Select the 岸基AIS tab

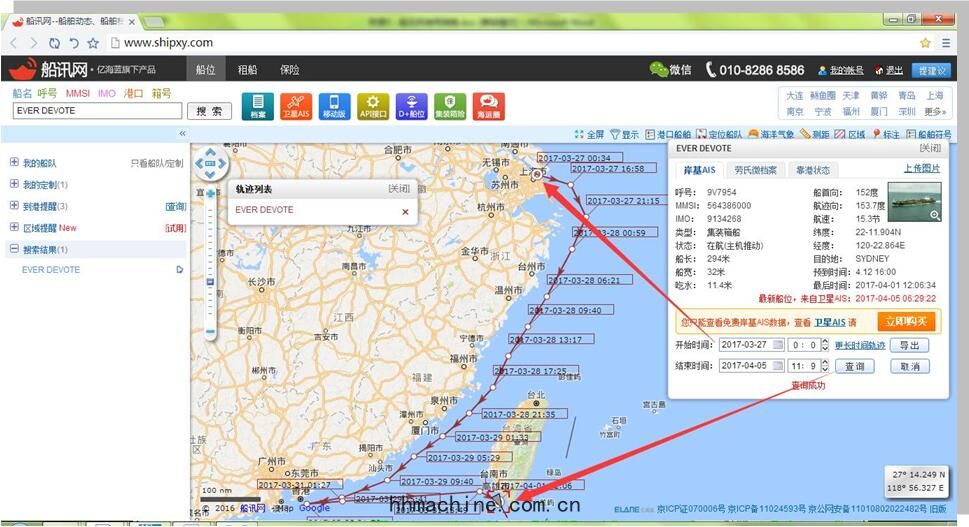699,170
